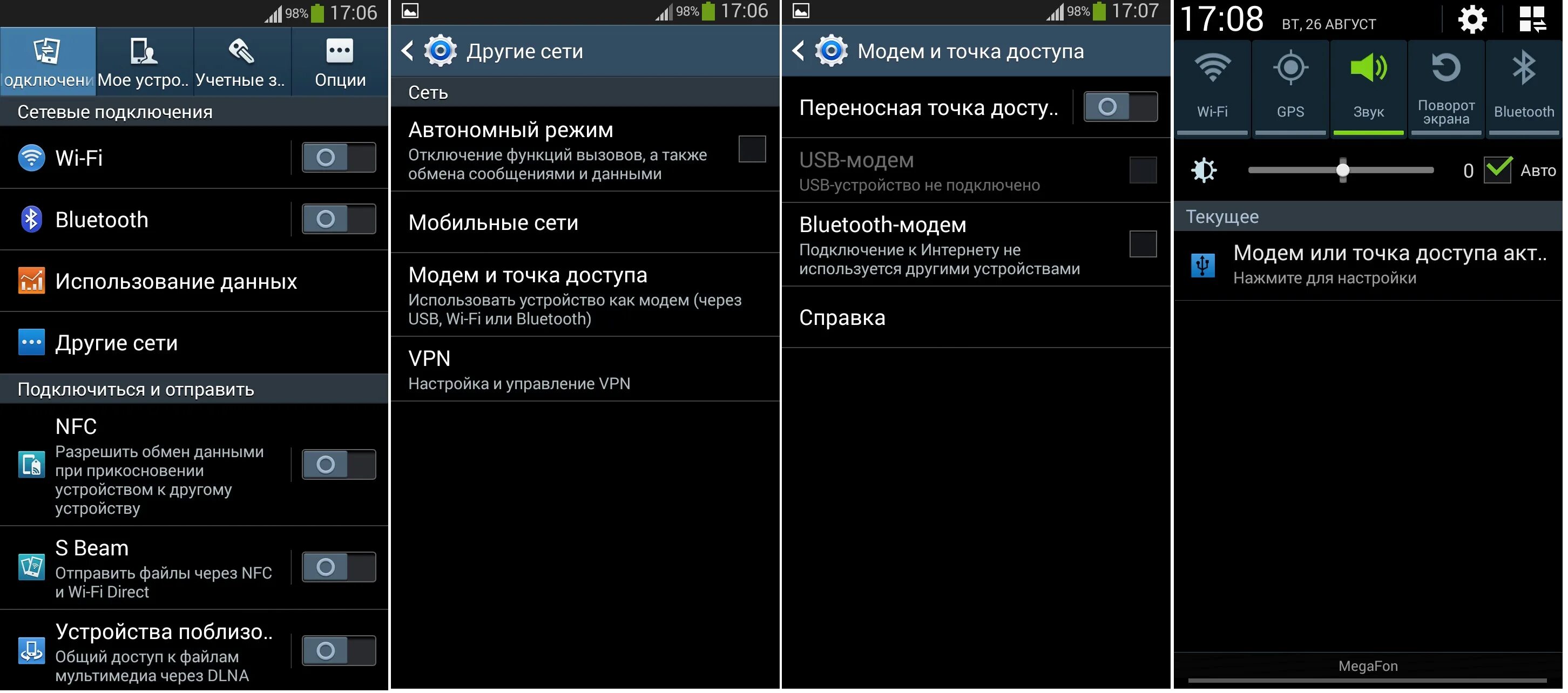Tap Авто checkbox next to brightness
This screenshot has height=693, width=1568.
point(1497,168)
